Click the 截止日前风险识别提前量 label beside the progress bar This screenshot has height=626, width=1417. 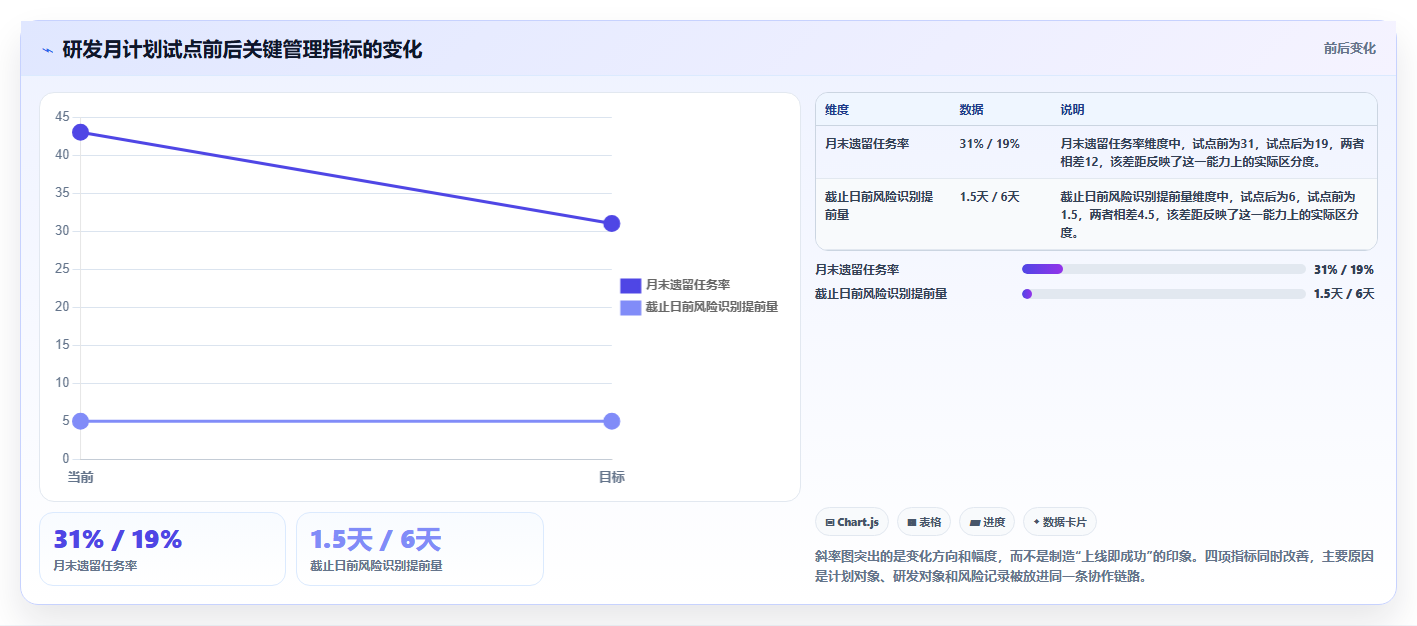tap(881, 294)
